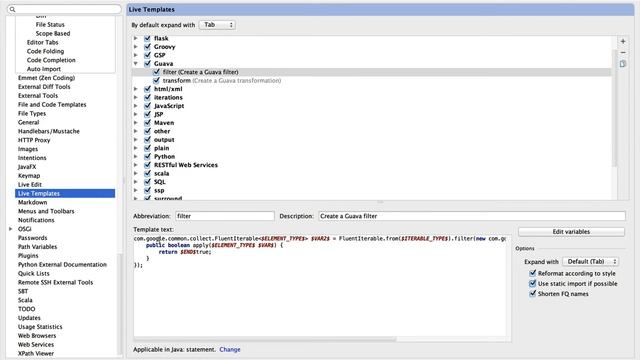The image size is (640, 360).
Task: Open Python External Documentation settings
Action: pyautogui.click(x=62, y=264)
